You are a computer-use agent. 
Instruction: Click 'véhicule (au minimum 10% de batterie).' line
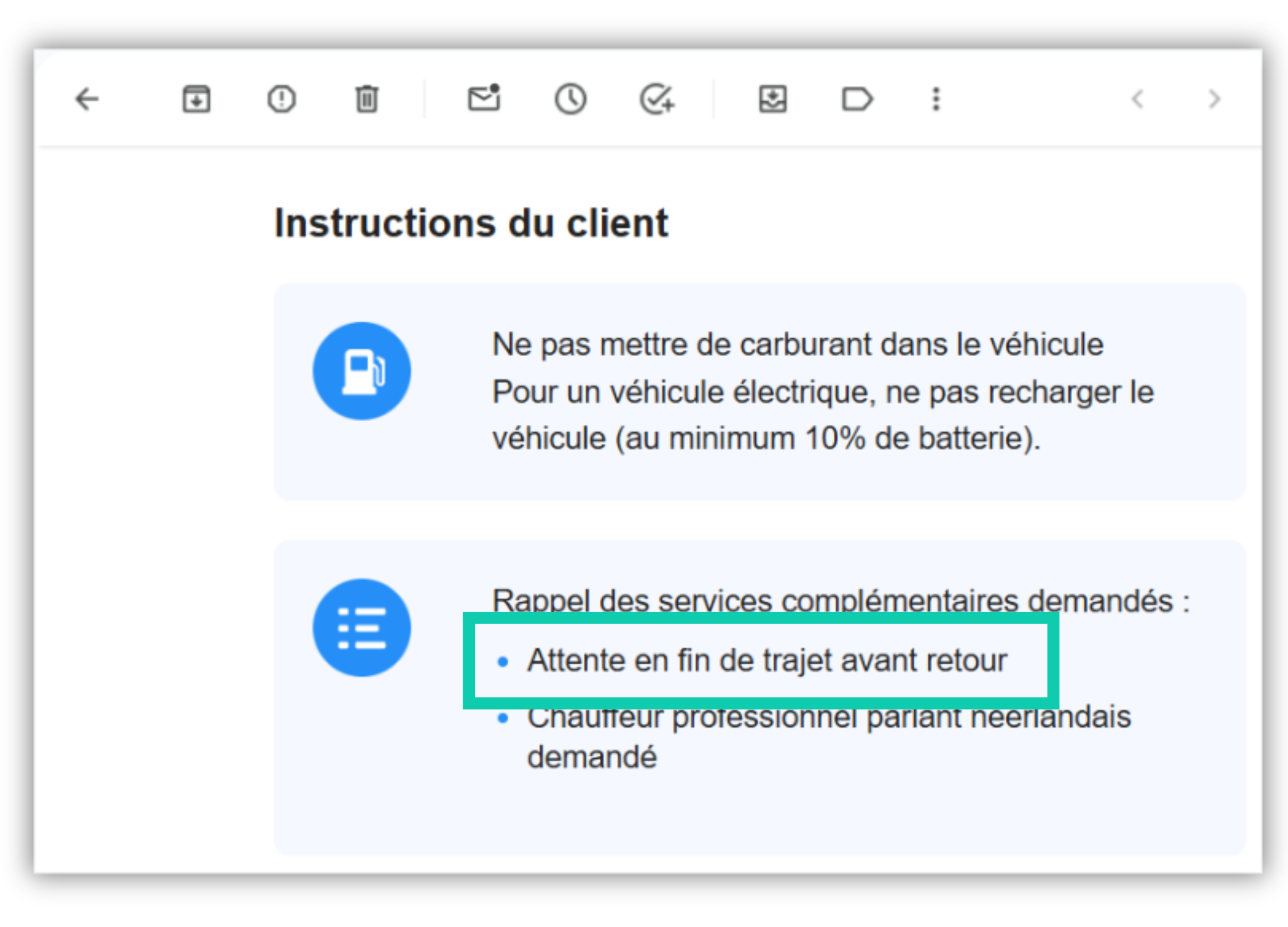pos(766,438)
